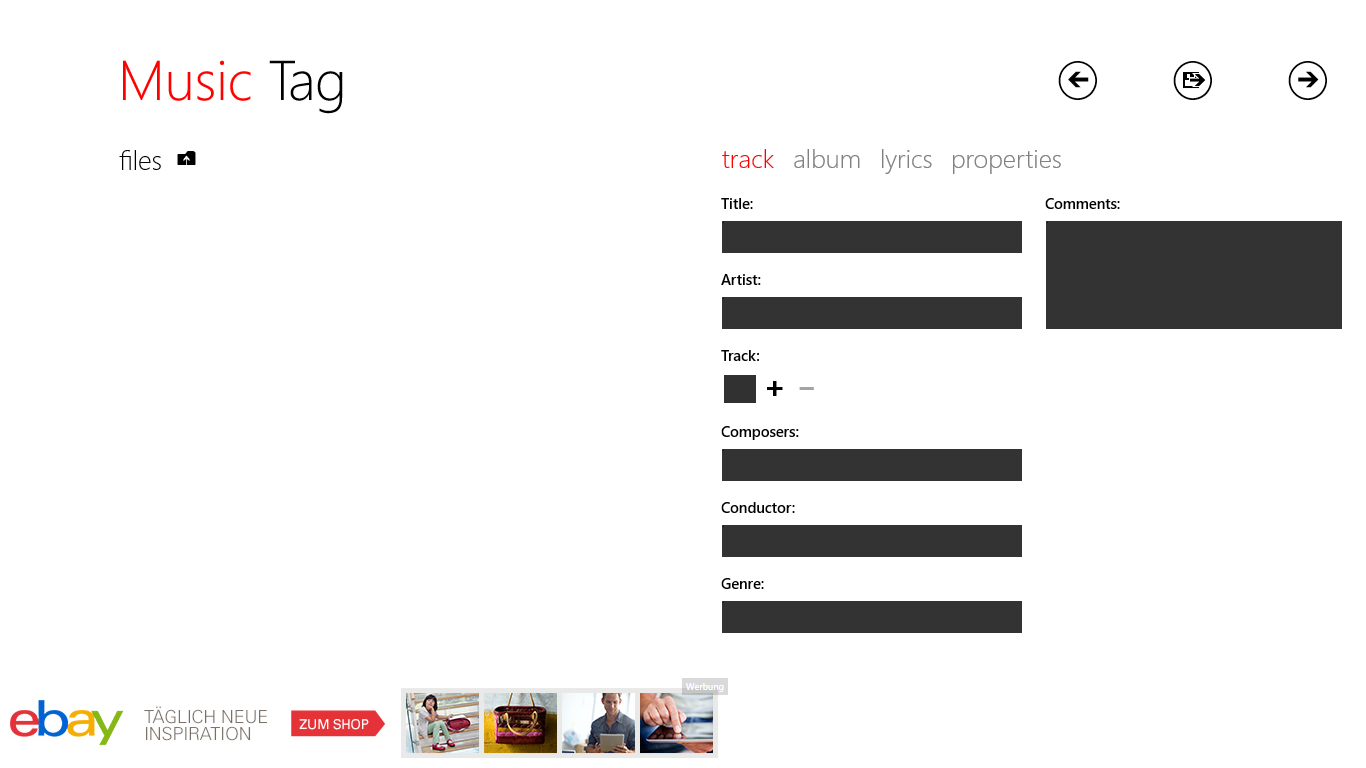Screen dimensions: 1366x768
Task: Click inside the Comments text area
Action: tap(1193, 275)
